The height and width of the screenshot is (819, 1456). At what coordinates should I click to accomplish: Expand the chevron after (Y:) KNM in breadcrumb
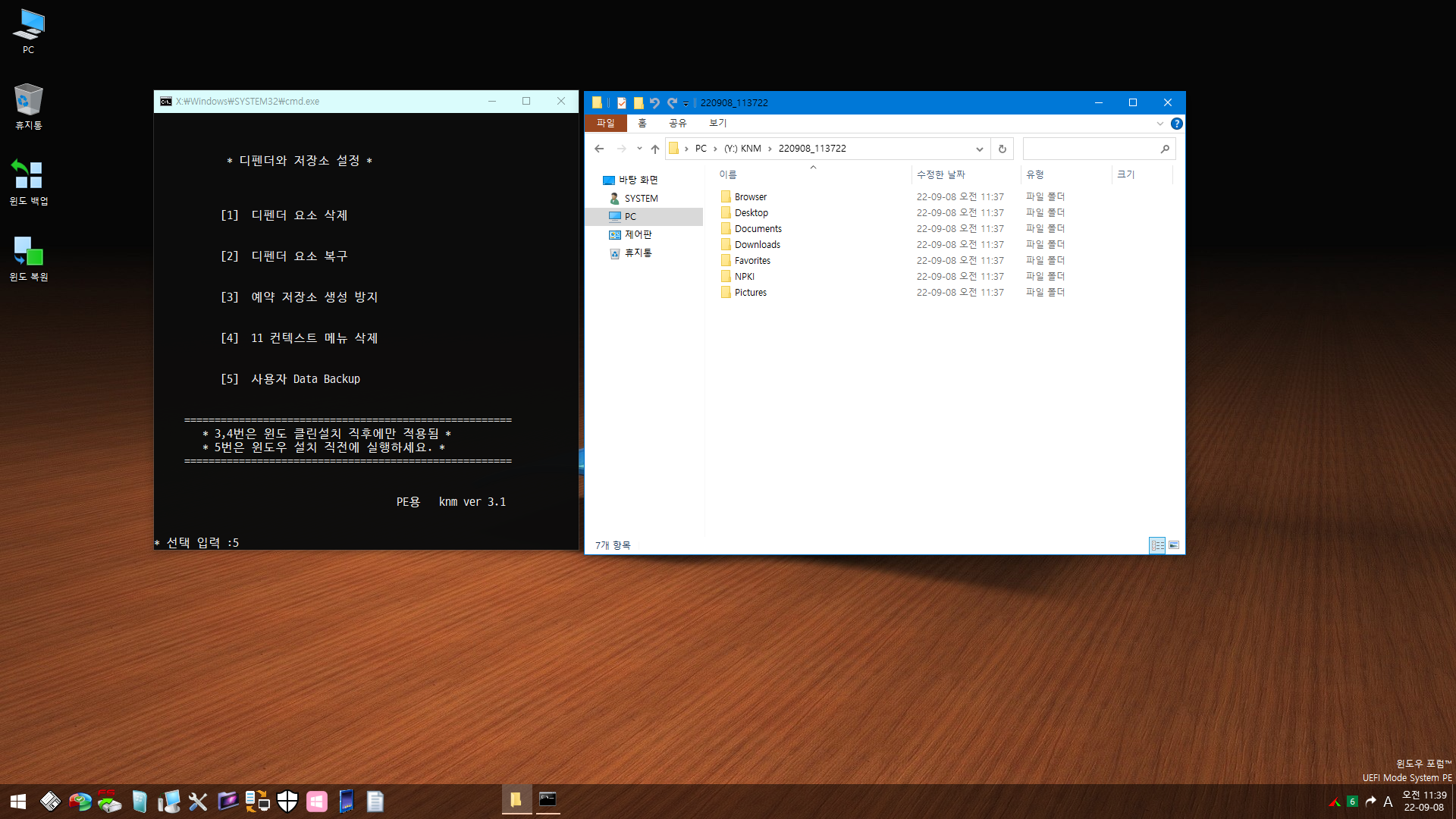coord(770,149)
